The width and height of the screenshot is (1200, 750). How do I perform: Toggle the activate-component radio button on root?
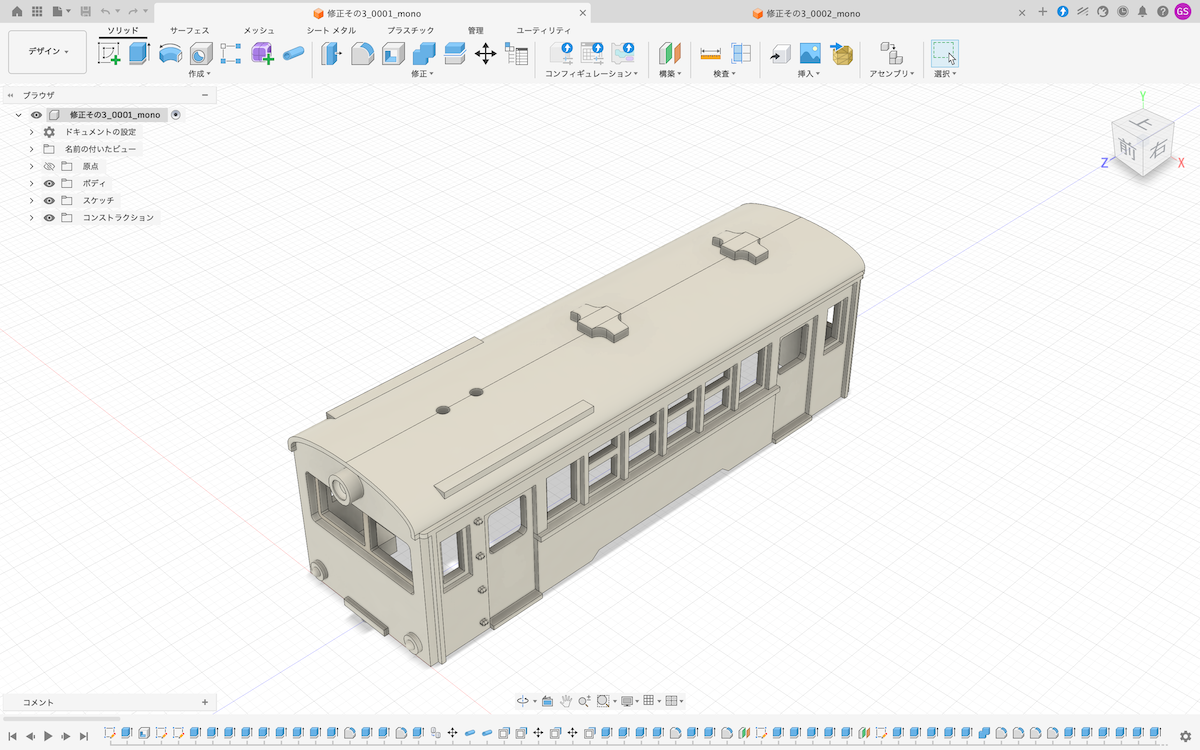(x=176, y=115)
